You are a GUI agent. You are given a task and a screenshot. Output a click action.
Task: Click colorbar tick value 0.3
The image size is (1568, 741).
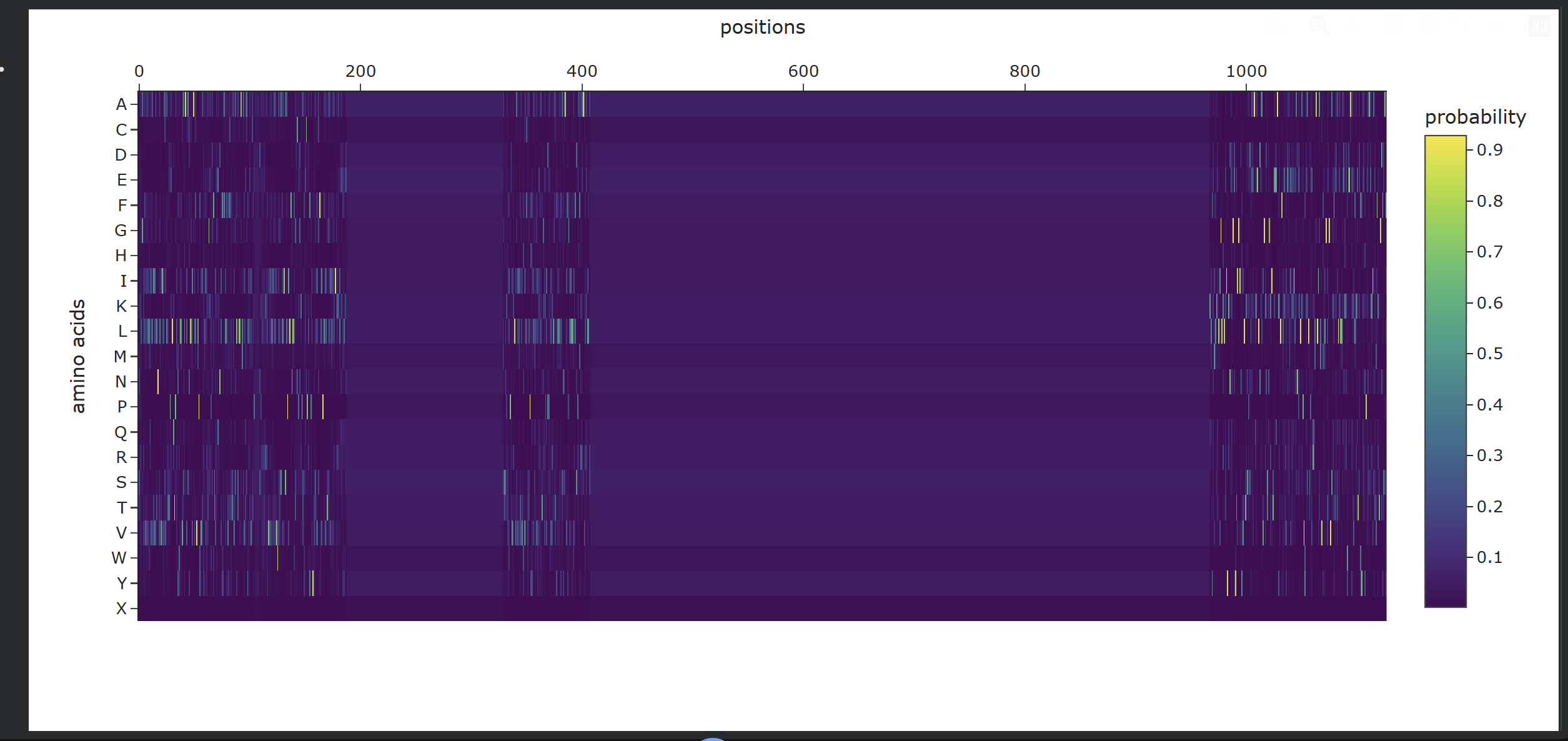1489,455
